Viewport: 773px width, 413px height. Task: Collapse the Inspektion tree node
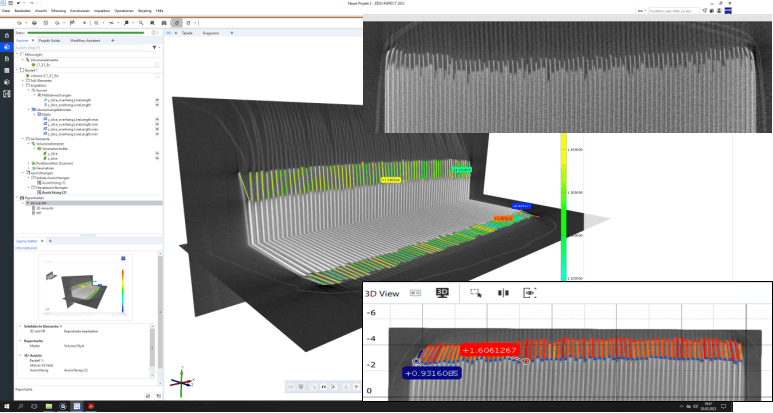pos(23,85)
